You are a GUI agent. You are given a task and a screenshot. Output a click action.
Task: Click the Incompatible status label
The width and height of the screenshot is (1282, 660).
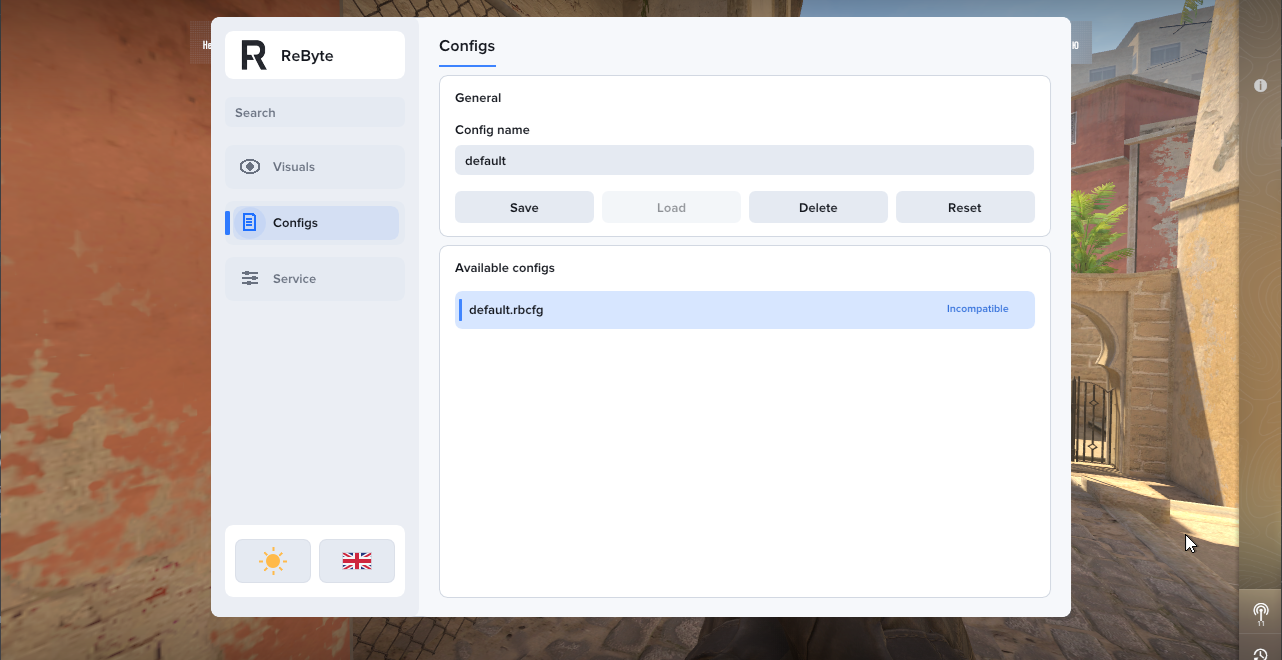coord(977,309)
